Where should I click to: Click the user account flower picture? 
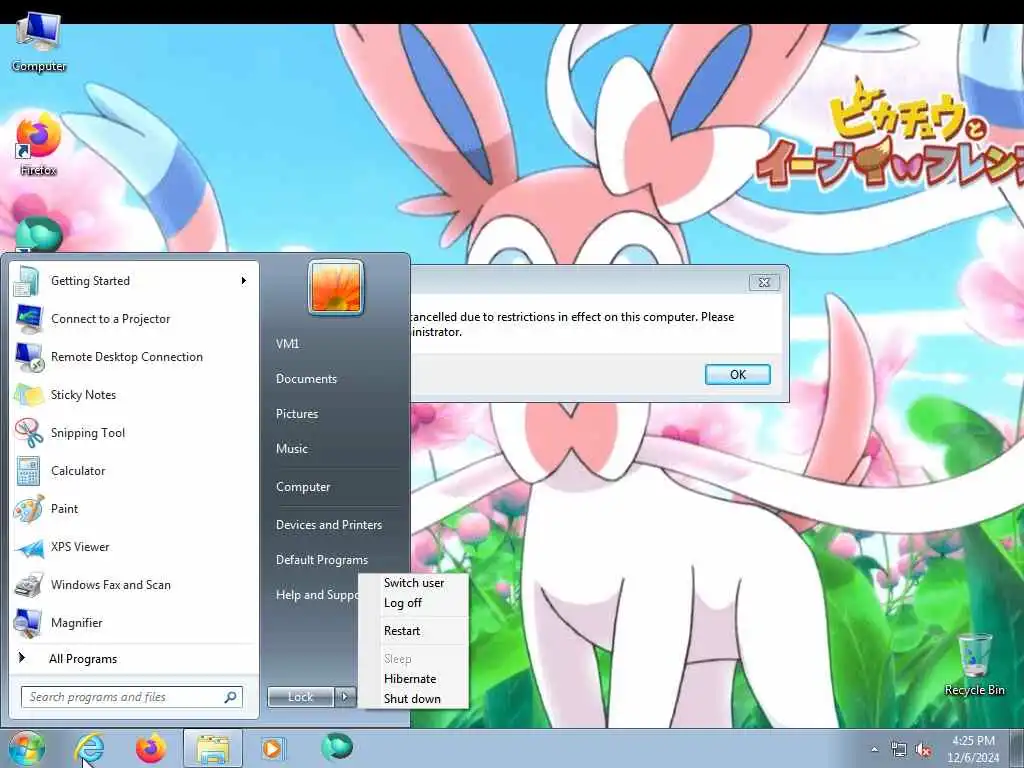[x=336, y=287]
